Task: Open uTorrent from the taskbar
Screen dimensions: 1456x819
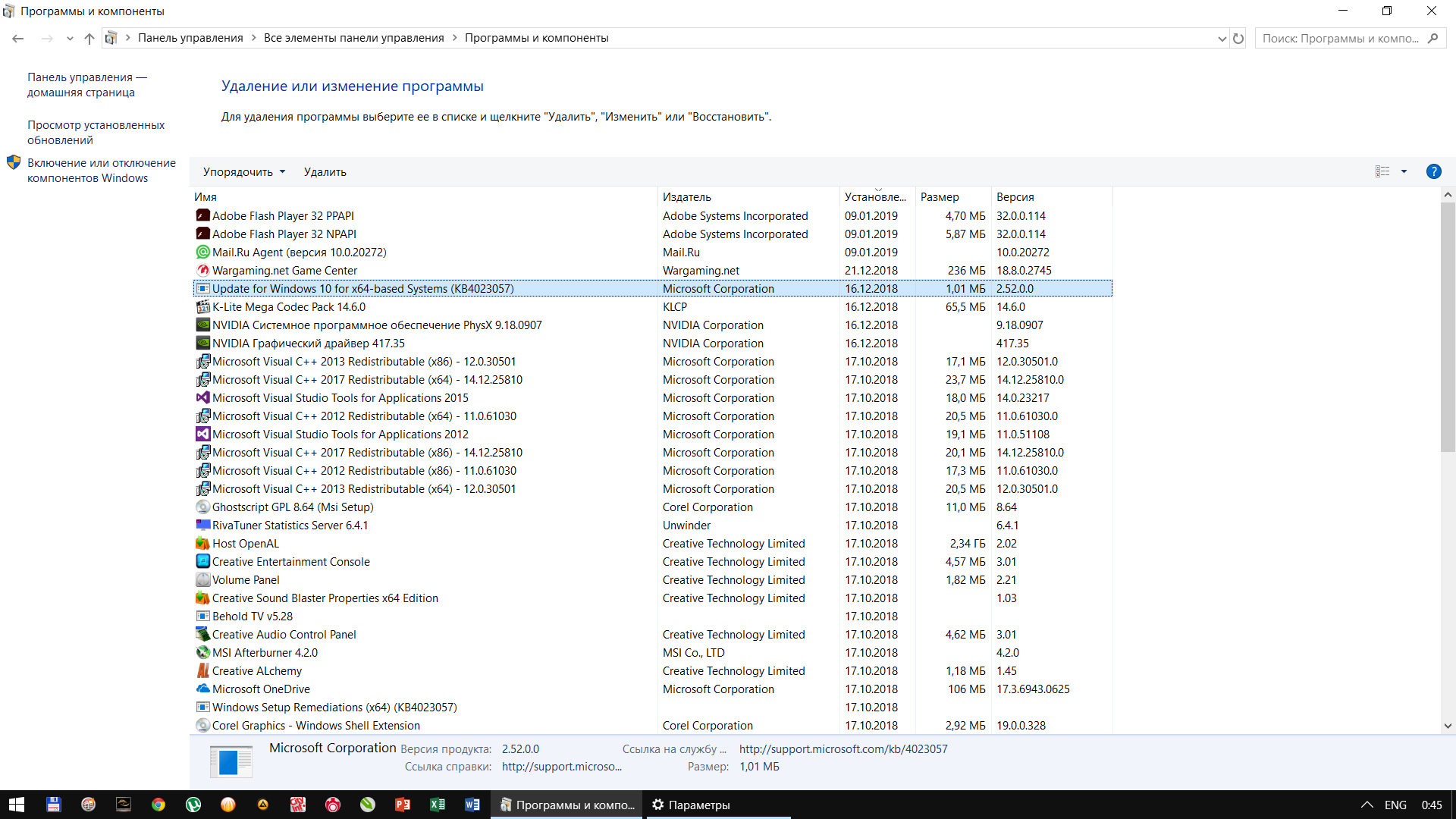Action: point(193,805)
